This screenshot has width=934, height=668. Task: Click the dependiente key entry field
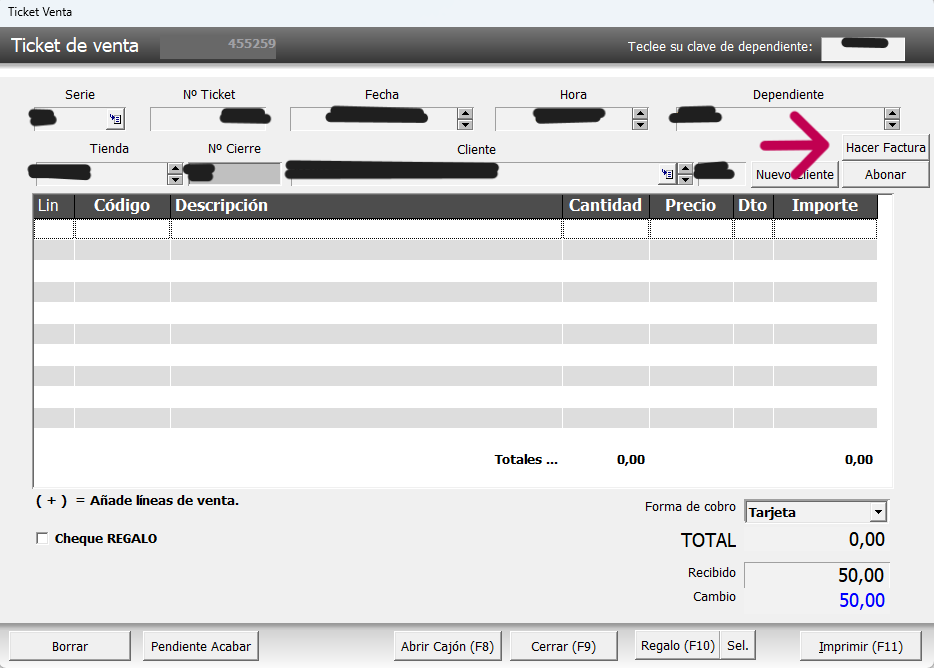(862, 47)
